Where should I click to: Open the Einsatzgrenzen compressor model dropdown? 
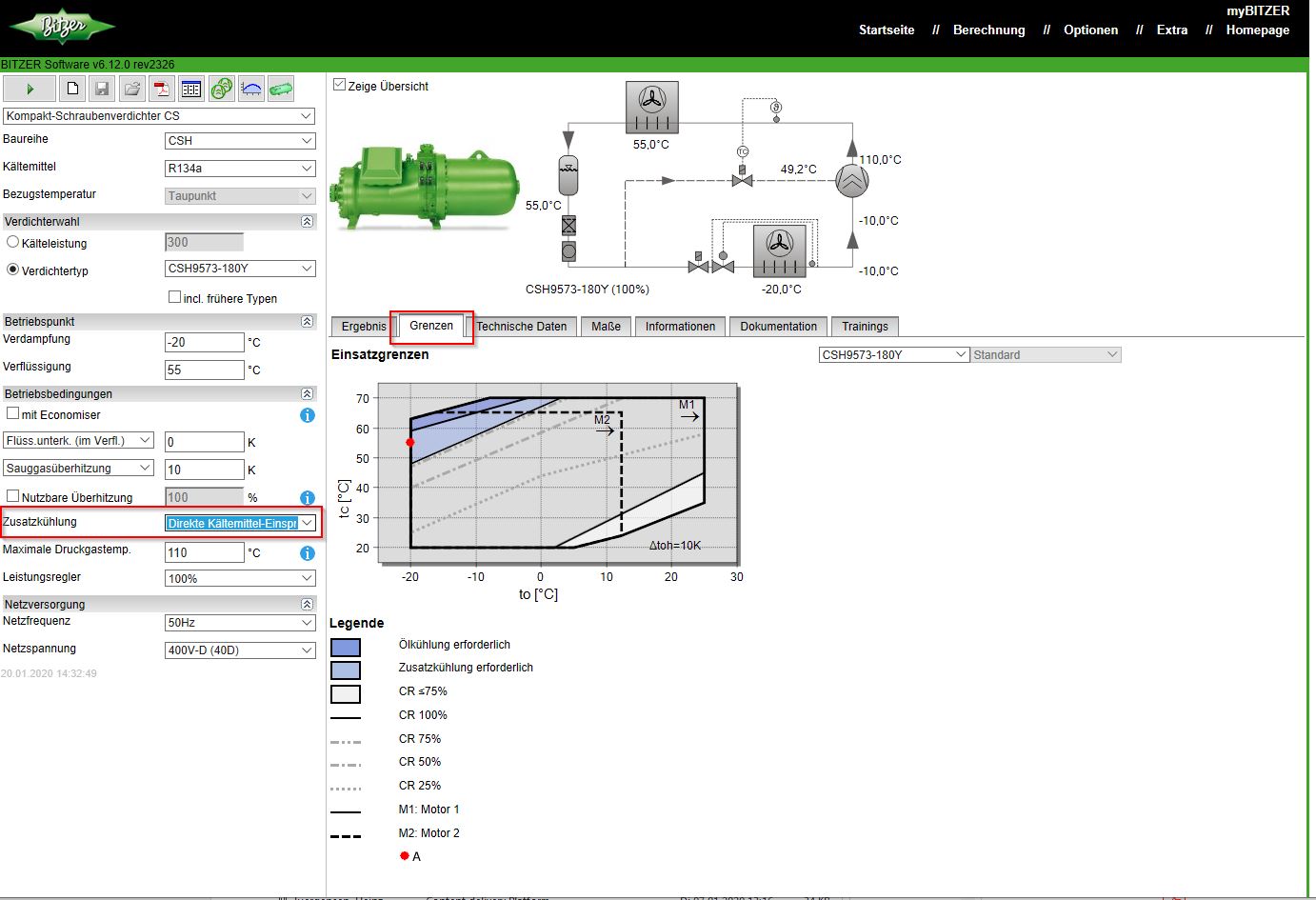894,355
